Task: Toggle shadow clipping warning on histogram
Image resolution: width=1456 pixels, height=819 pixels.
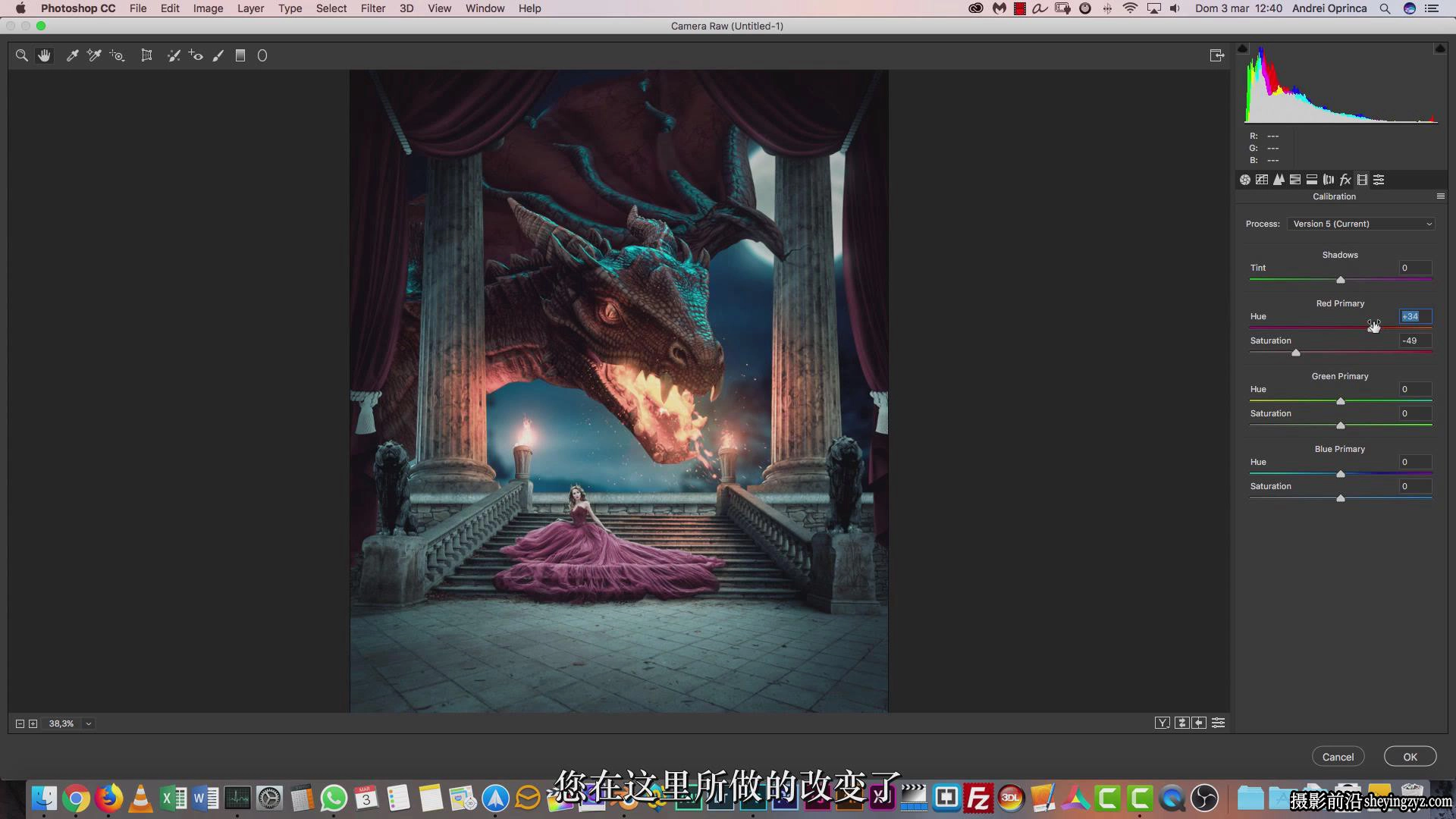Action: pos(1242,49)
